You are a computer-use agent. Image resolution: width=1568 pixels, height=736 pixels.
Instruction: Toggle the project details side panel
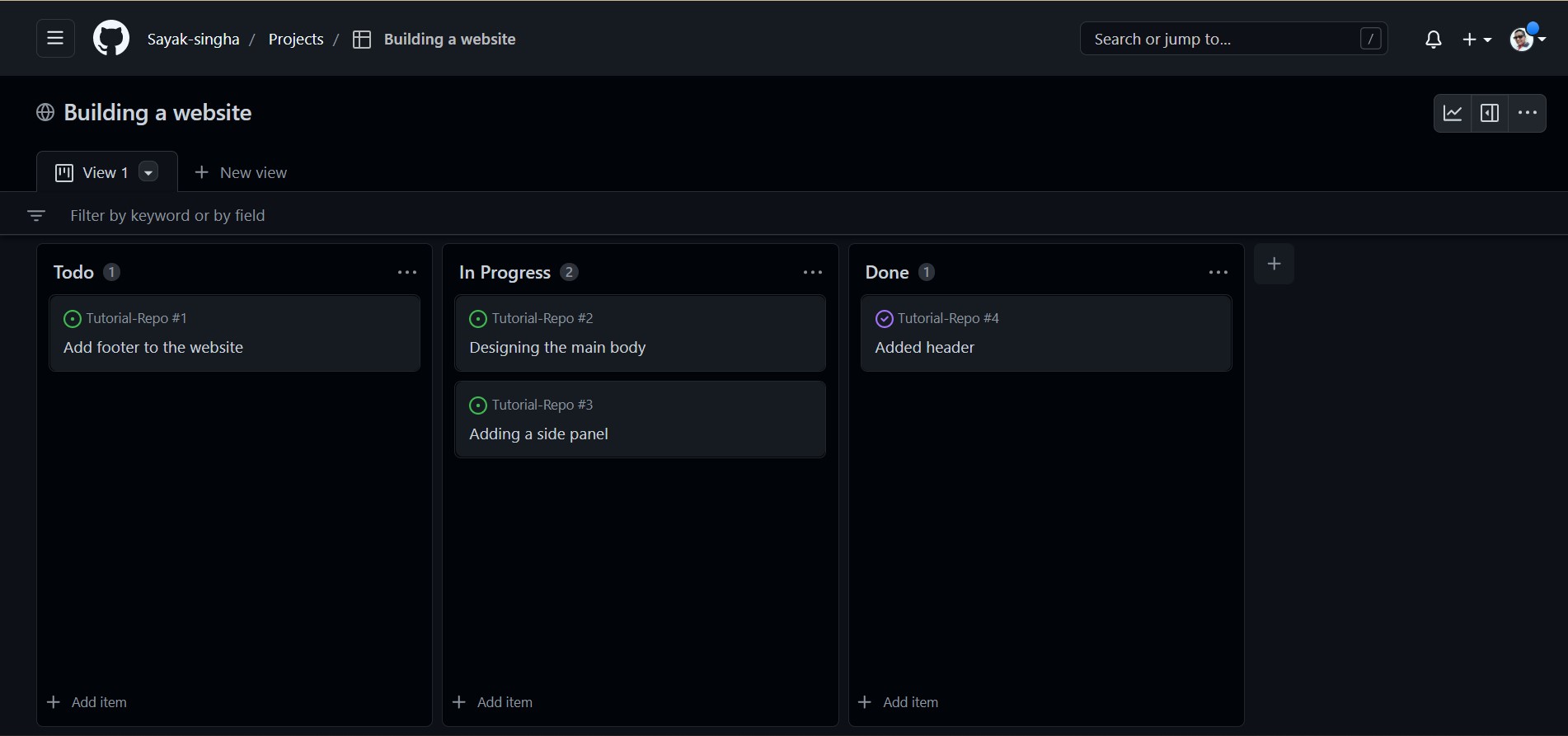1490,113
